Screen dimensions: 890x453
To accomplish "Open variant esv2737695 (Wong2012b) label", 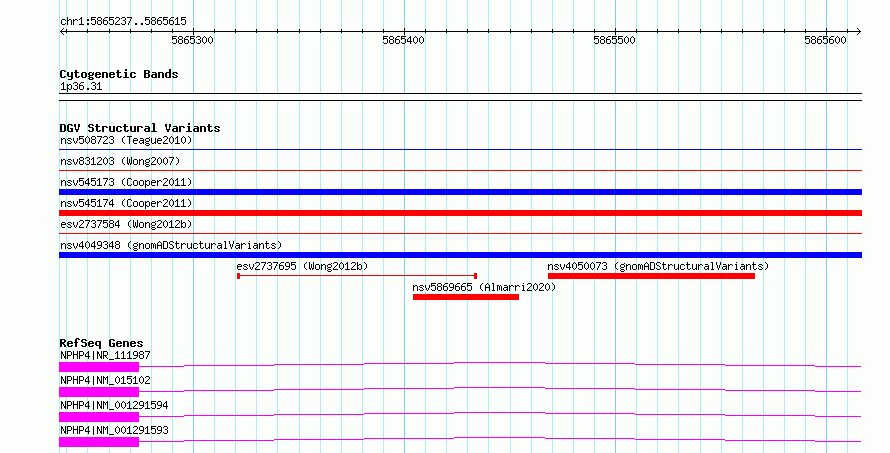I will [303, 266].
